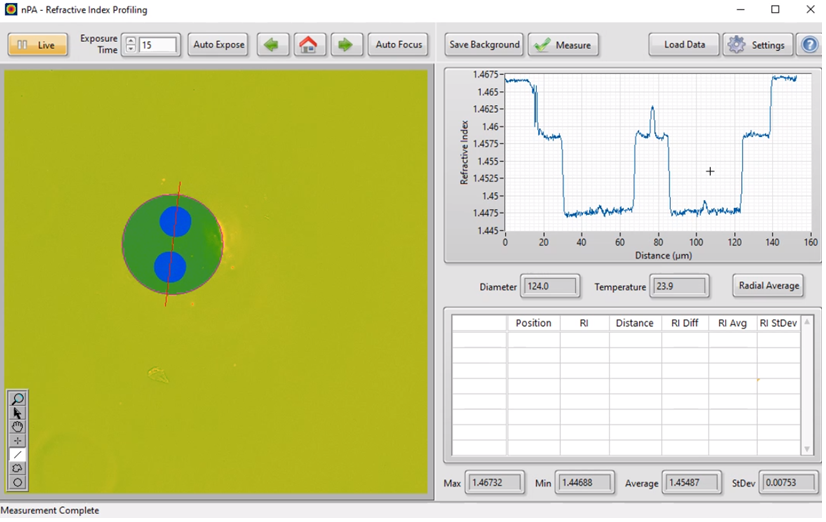Screen dimensions: 826x522
Task: Select the arrow pointer tool
Action: (18, 413)
